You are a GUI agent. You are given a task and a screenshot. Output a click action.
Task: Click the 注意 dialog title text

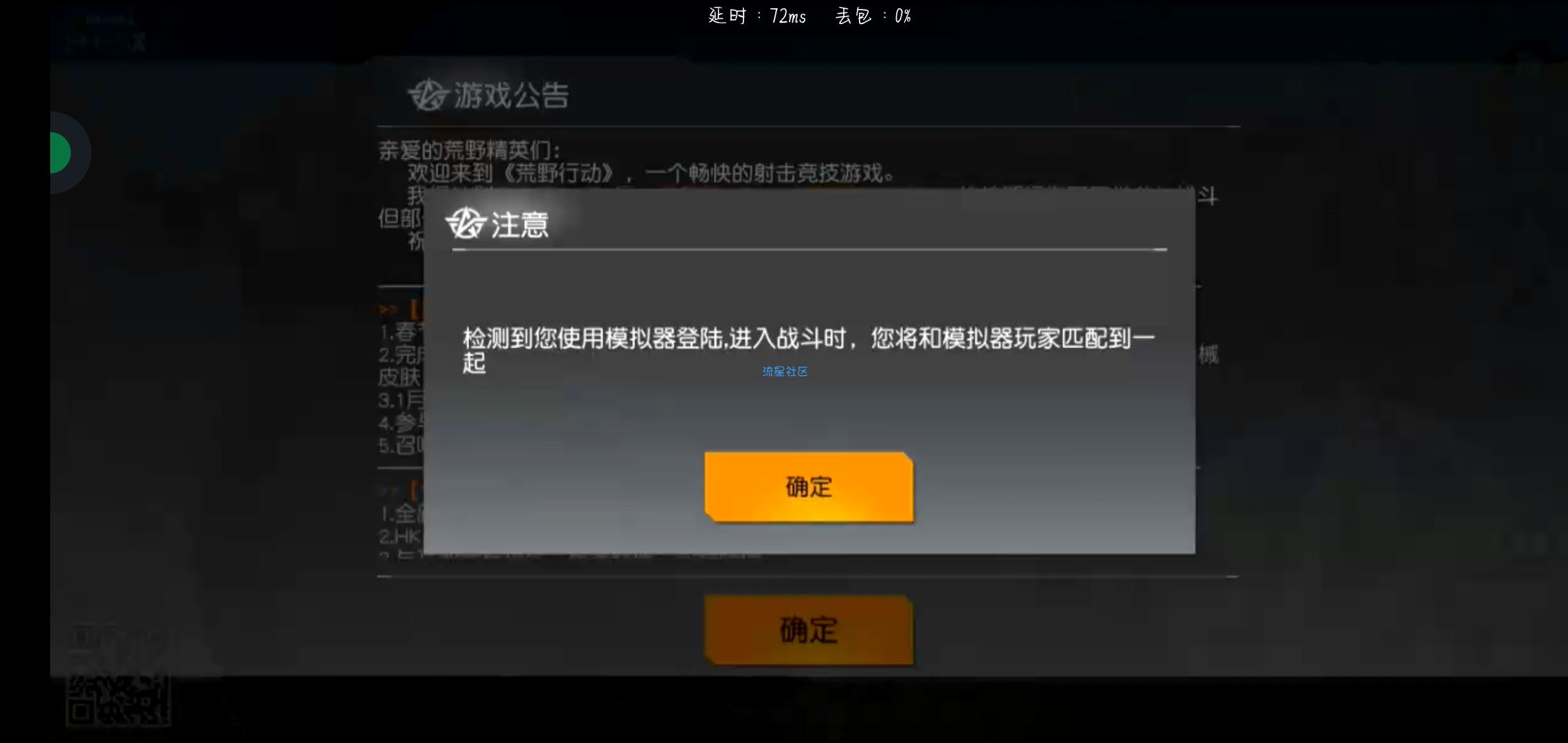520,224
